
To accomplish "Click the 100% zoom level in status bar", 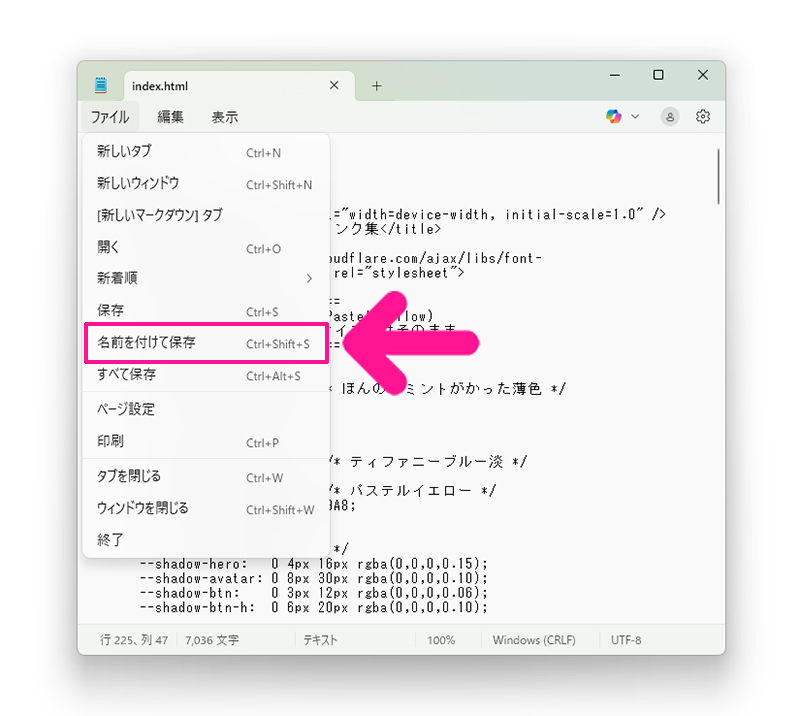I will [x=441, y=640].
